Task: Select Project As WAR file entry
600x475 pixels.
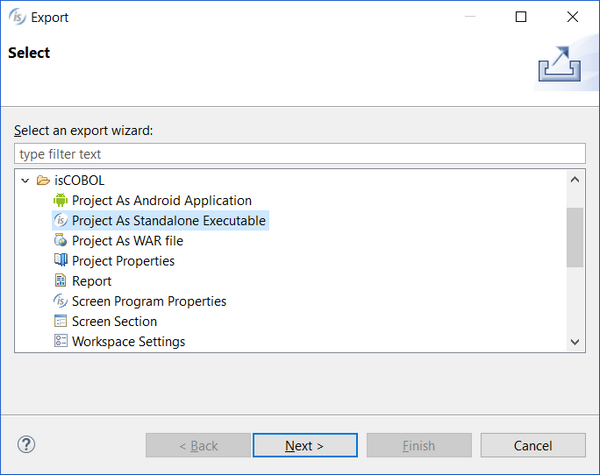Action: click(x=127, y=241)
